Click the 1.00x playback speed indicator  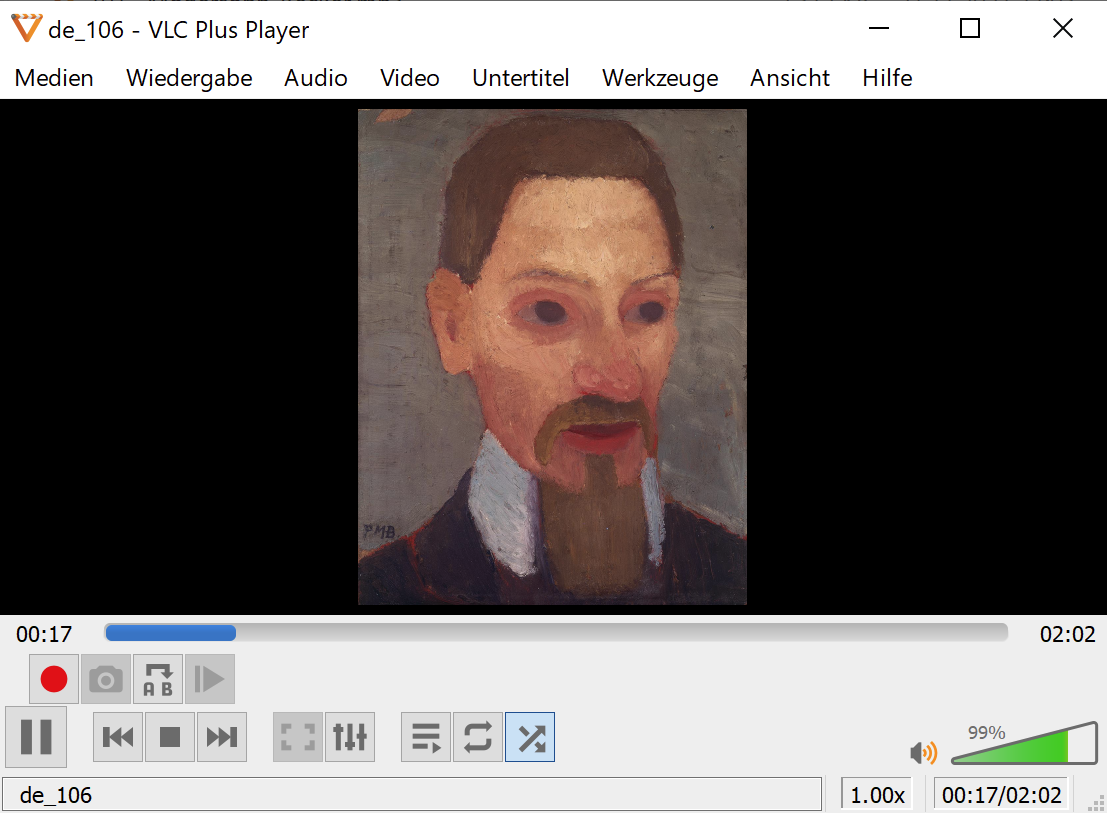coord(877,795)
